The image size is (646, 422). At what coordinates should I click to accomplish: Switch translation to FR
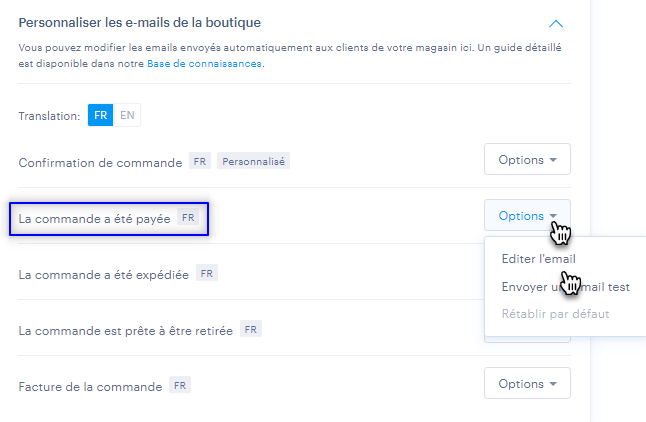pyautogui.click(x=101, y=115)
